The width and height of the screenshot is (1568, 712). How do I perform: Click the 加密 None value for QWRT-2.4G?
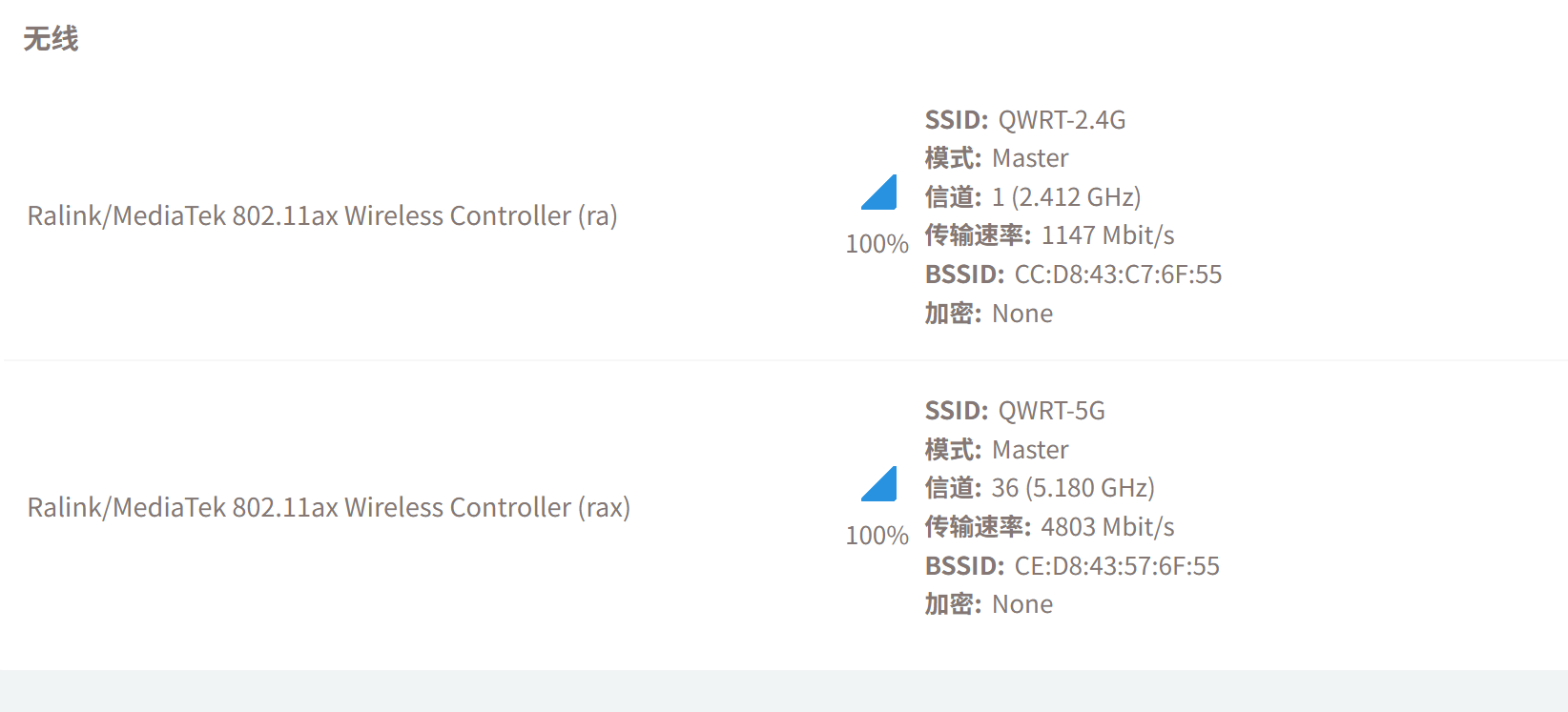[x=1022, y=314]
